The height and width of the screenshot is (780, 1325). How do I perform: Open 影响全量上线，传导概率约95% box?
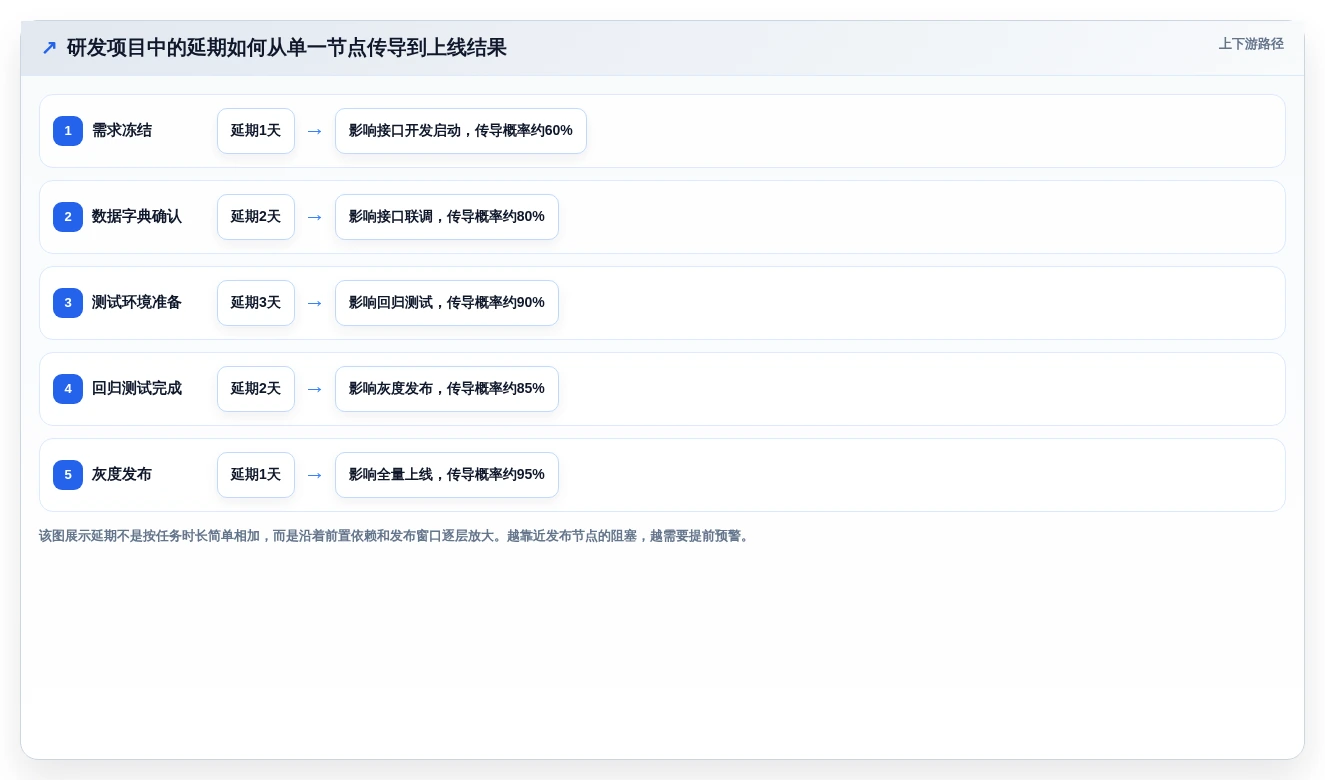click(x=447, y=475)
